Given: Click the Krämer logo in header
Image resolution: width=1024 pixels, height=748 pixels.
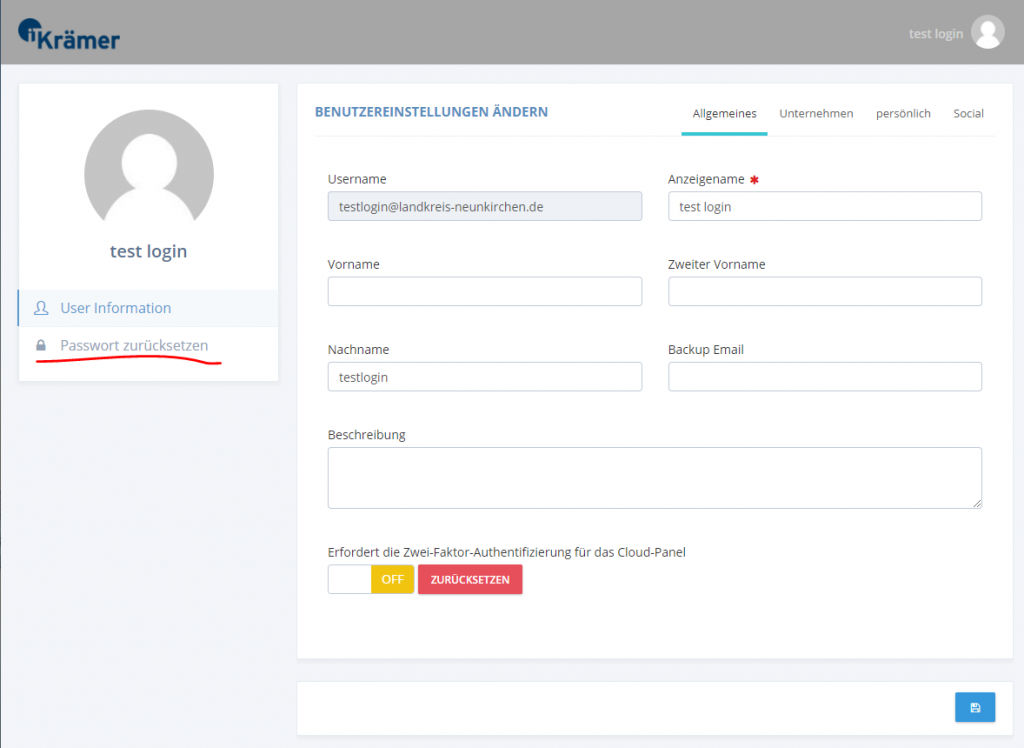Looking at the screenshot, I should [x=69, y=35].
